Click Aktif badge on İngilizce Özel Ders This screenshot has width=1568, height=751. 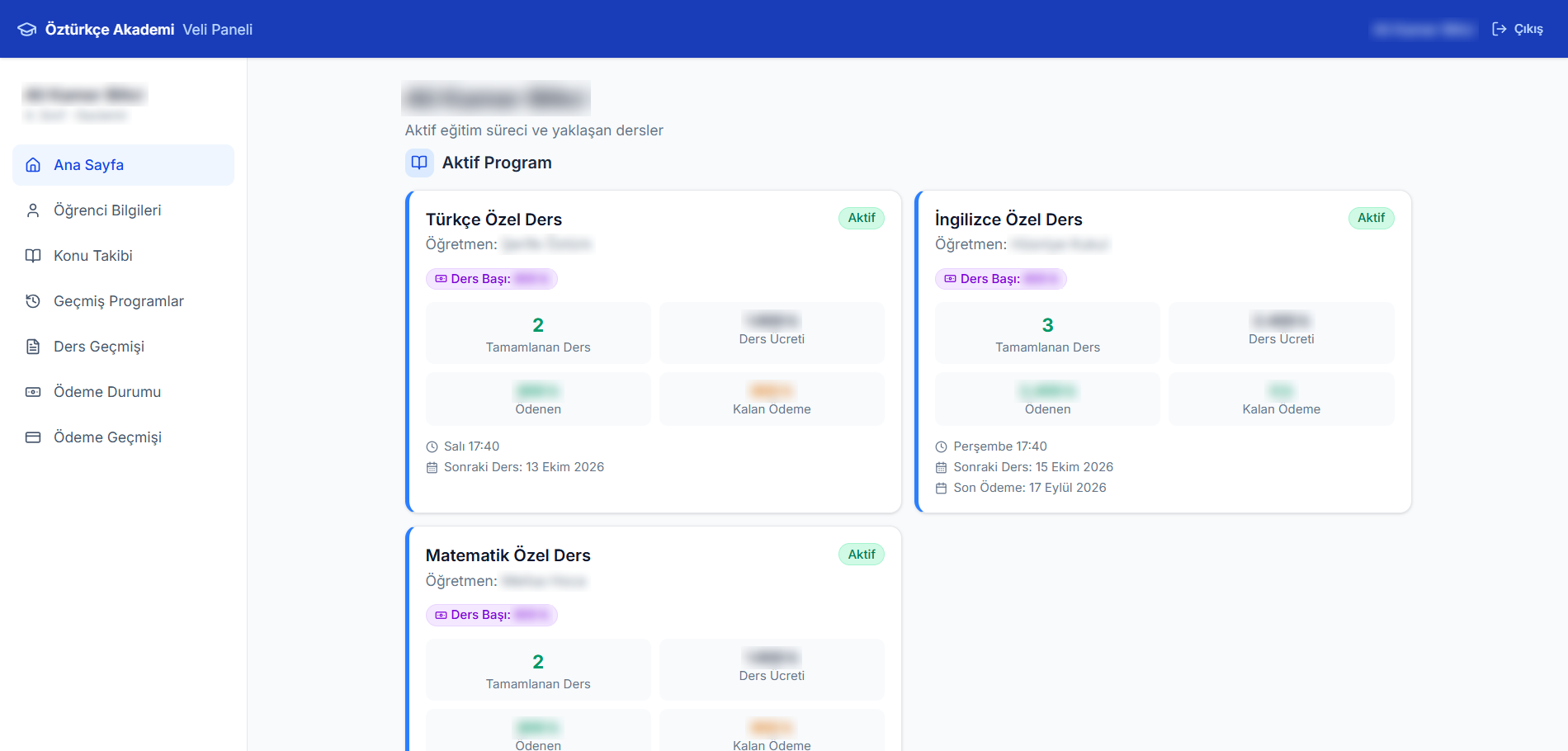(x=1371, y=218)
